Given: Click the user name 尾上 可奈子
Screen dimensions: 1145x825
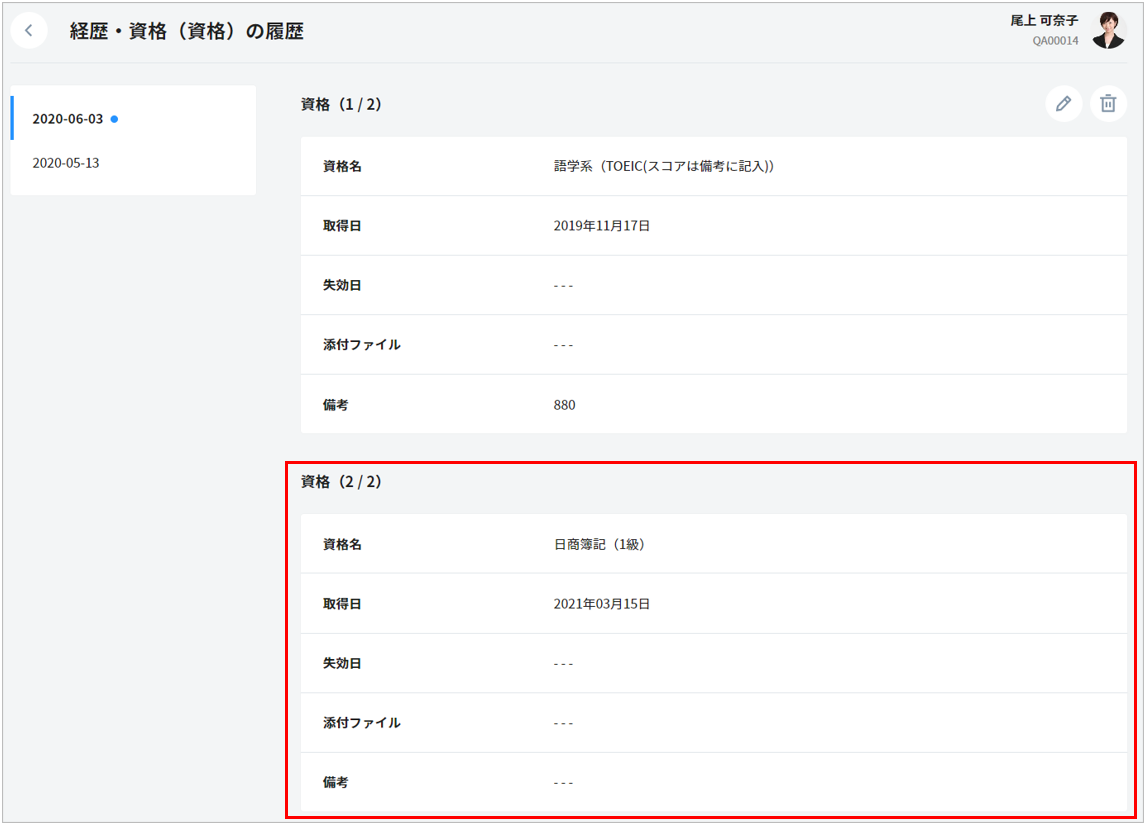Looking at the screenshot, I should [1044, 21].
